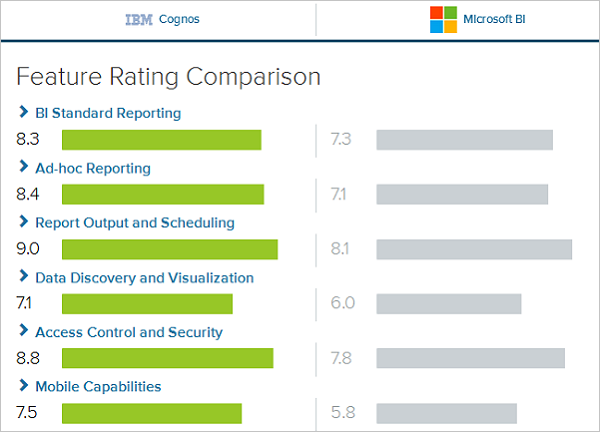Expand the BI Standard Reporting chevron

click(24, 113)
